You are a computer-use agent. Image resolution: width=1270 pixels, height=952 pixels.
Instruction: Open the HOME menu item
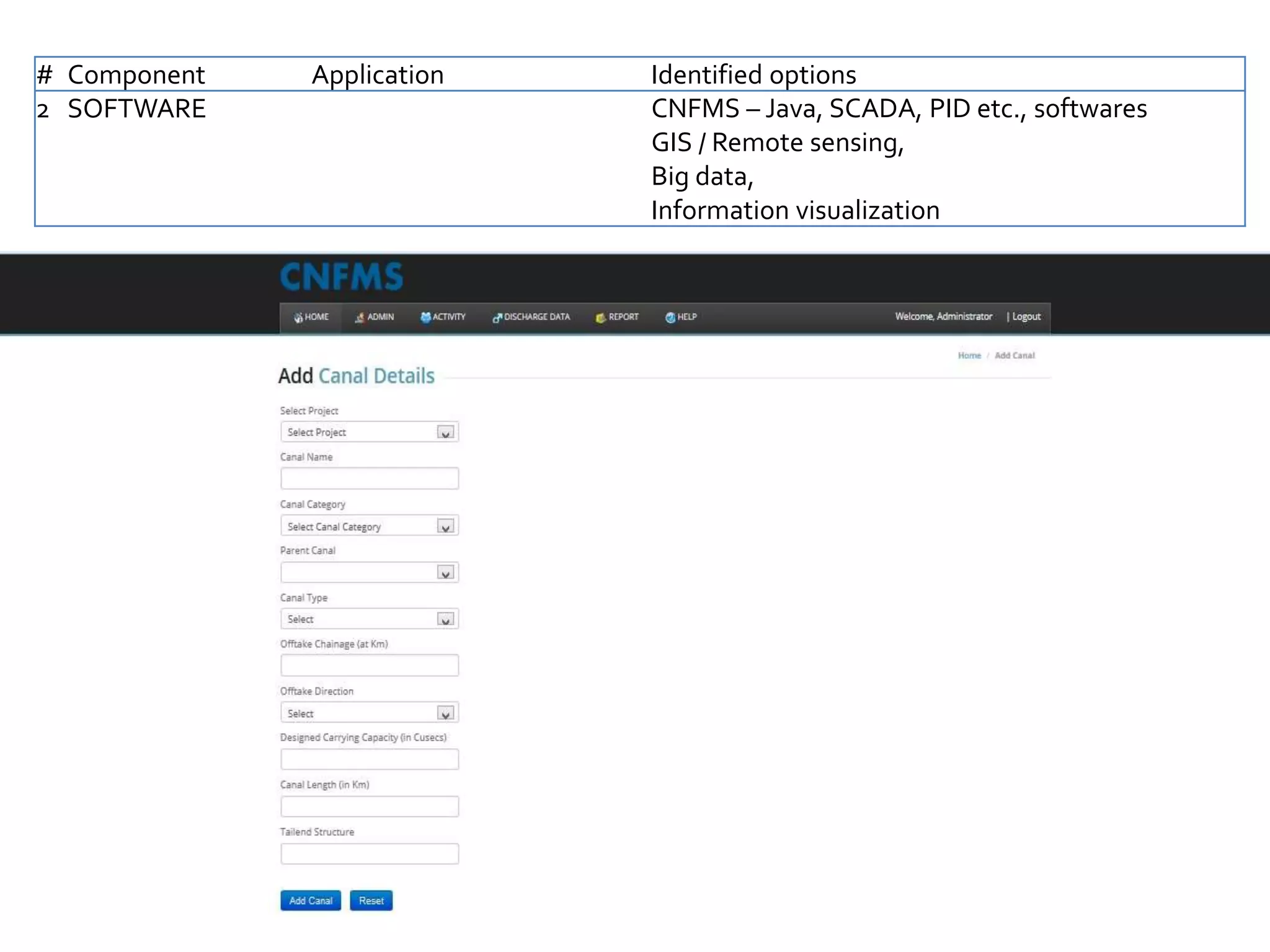pyautogui.click(x=311, y=317)
